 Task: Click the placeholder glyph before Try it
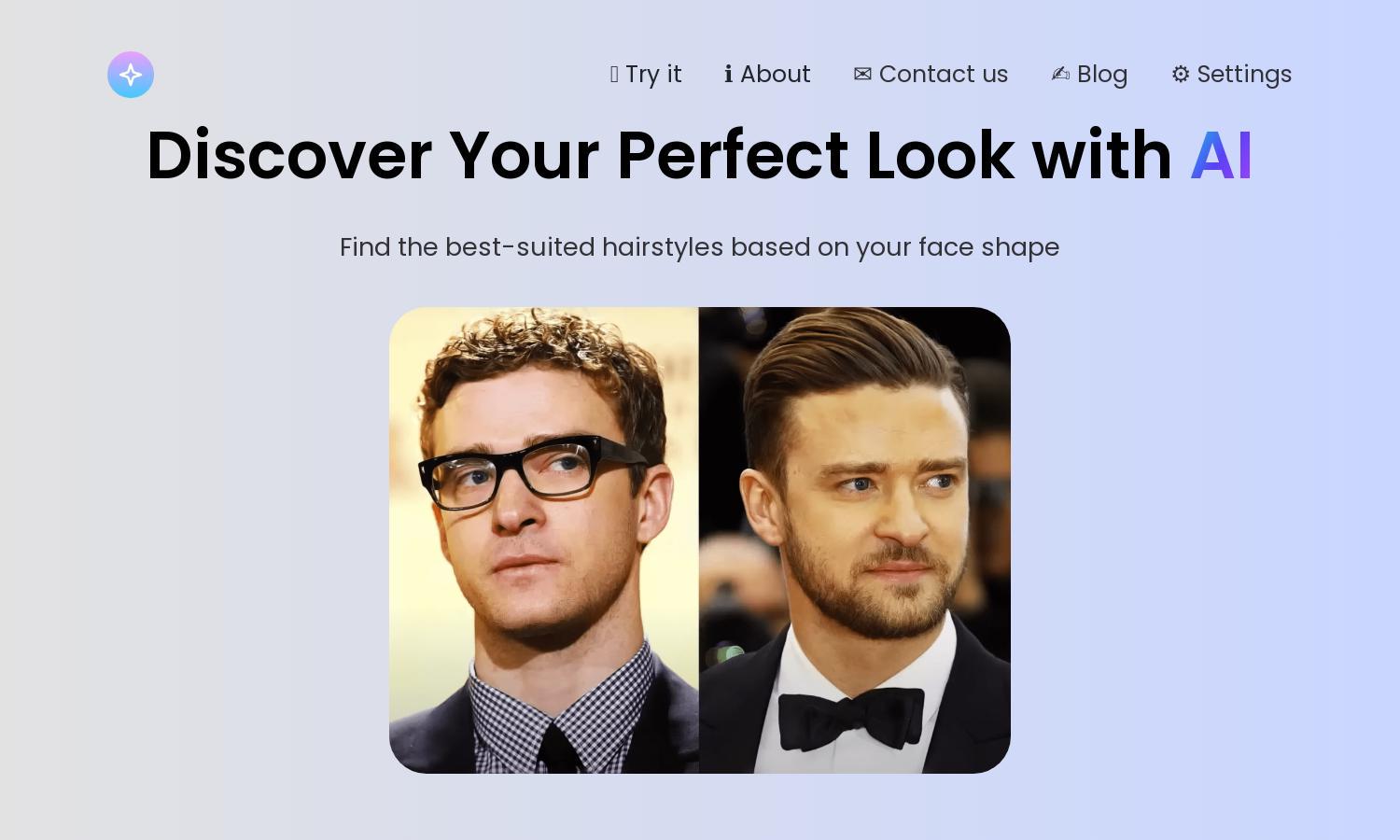click(x=614, y=75)
